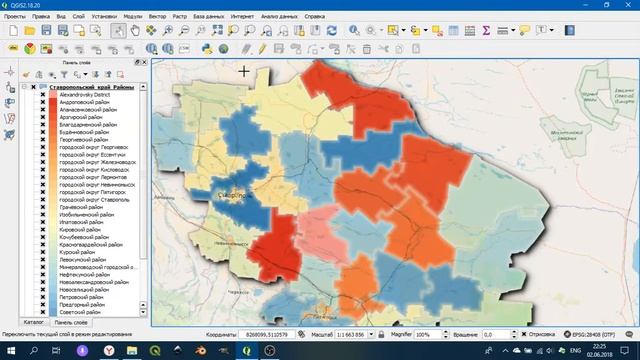Toggle editing with the pencil icon
Viewport: 640px width, 360px height.
point(262,49)
